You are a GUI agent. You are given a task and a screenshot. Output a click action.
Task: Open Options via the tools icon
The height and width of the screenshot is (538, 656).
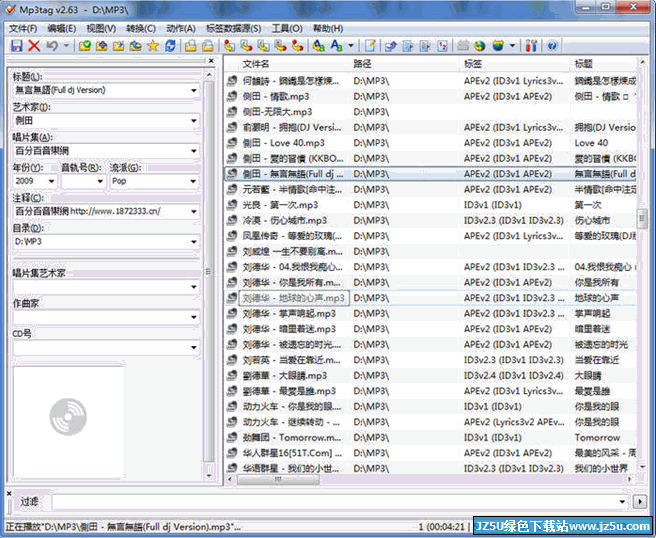pos(531,46)
